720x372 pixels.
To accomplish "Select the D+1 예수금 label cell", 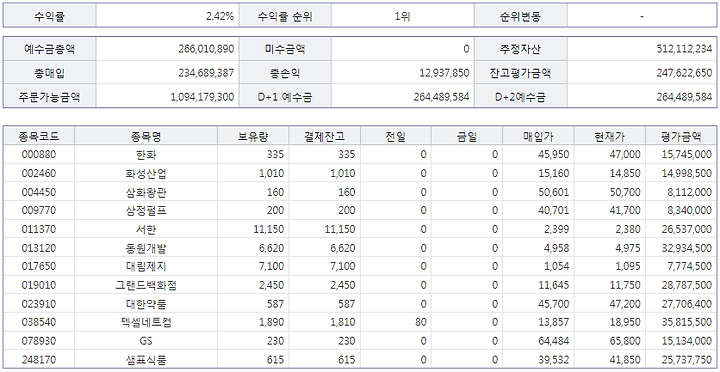I will 285,97.
